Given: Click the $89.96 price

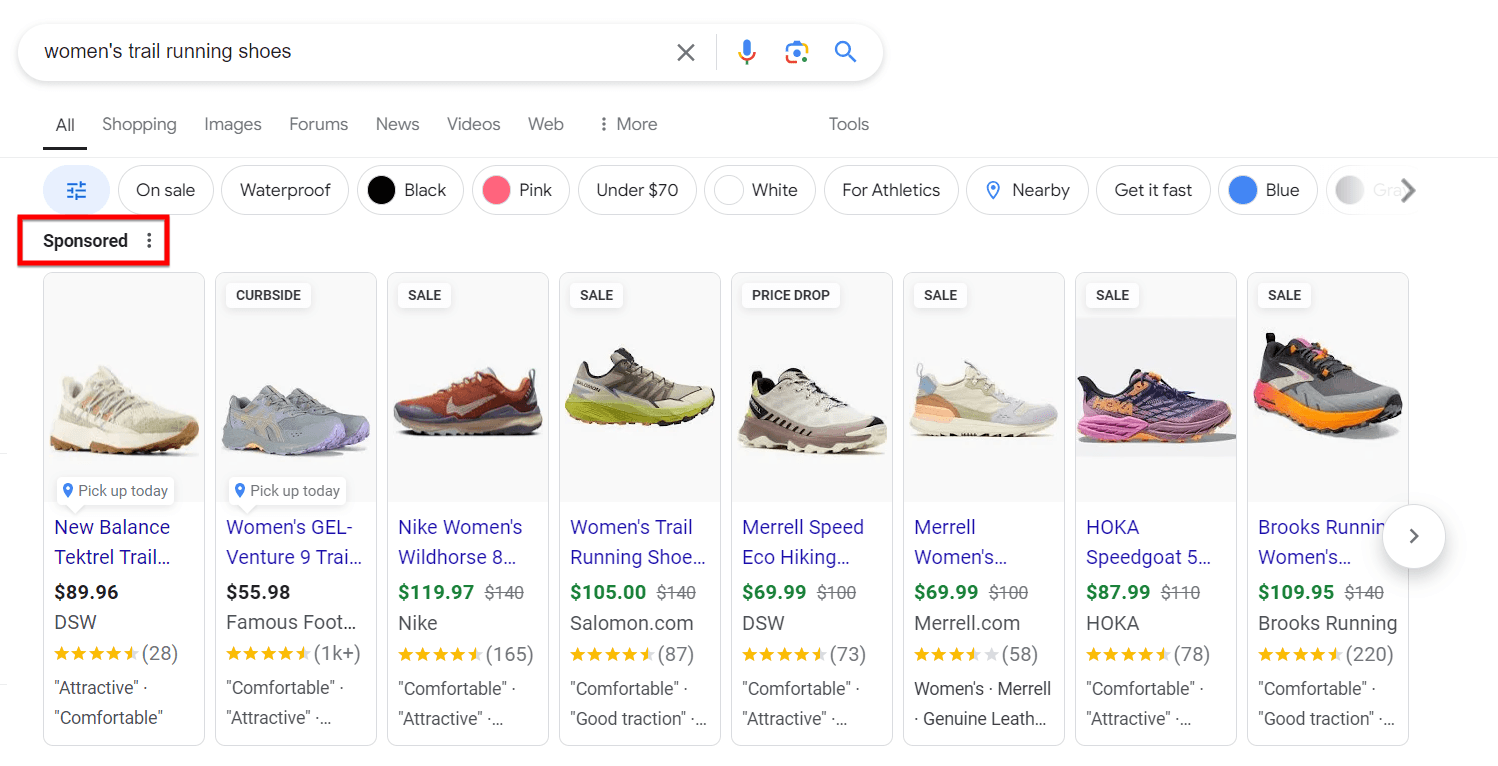Looking at the screenshot, I should (86, 592).
